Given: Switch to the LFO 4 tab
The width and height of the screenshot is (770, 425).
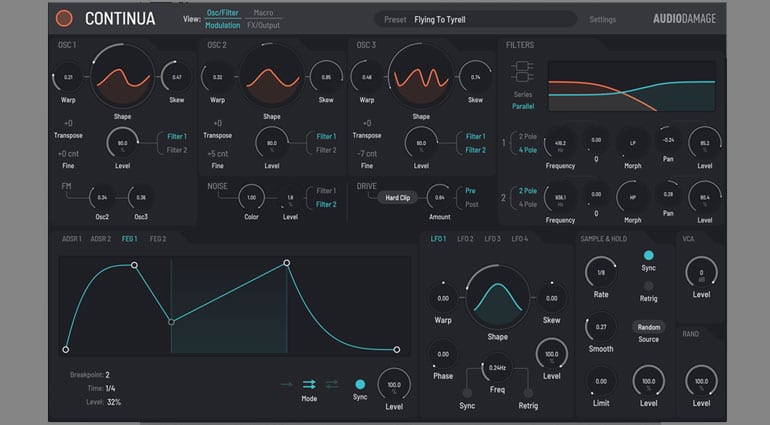Looking at the screenshot, I should (x=520, y=239).
